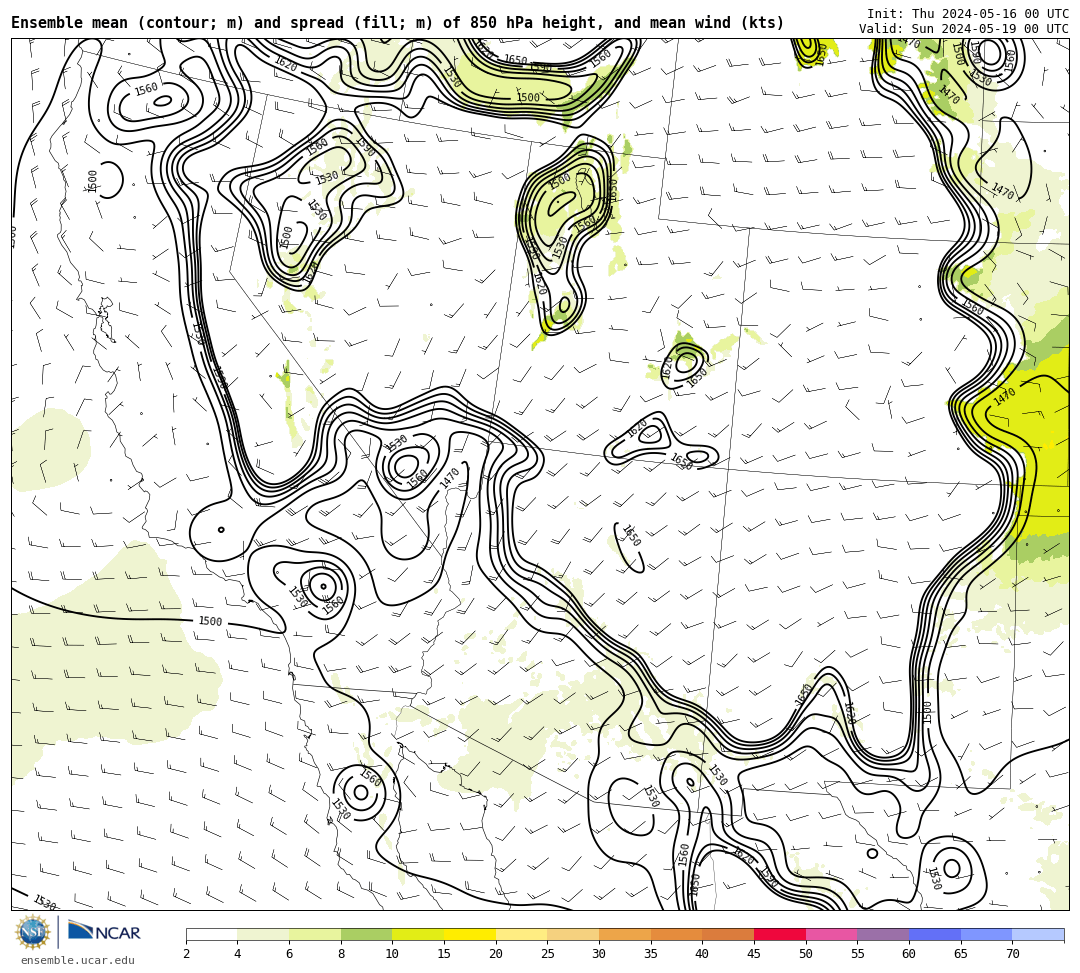The width and height of the screenshot is (1080, 973).
Task: Click the white 2-4 color bar segment
Action: [x=211, y=934]
